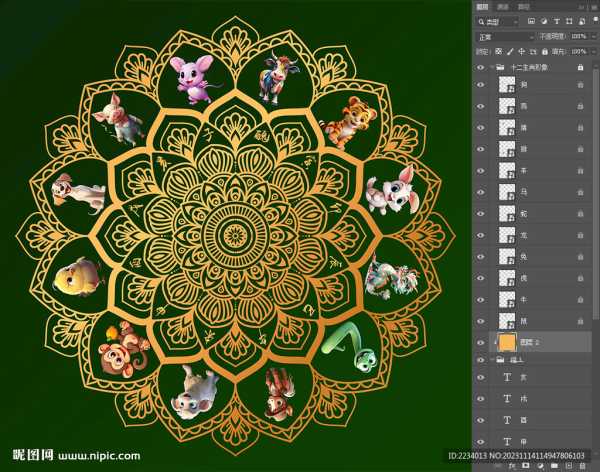
Task: Switch to the 图层 tab
Action: click(x=482, y=7)
